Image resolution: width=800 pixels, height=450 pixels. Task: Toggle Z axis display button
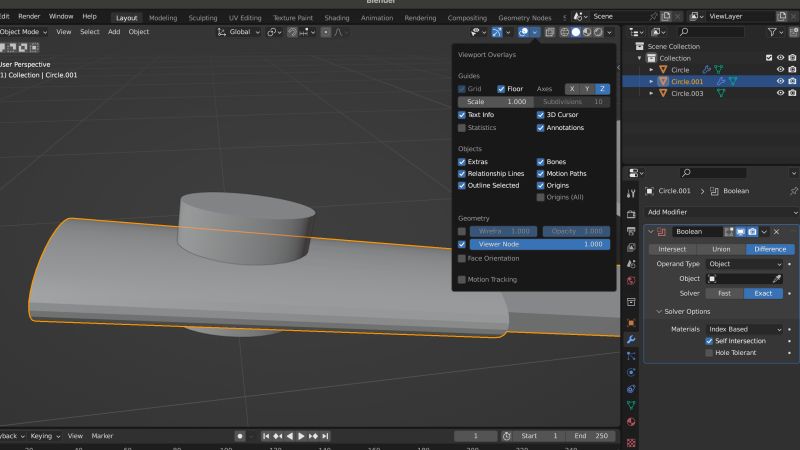(602, 89)
